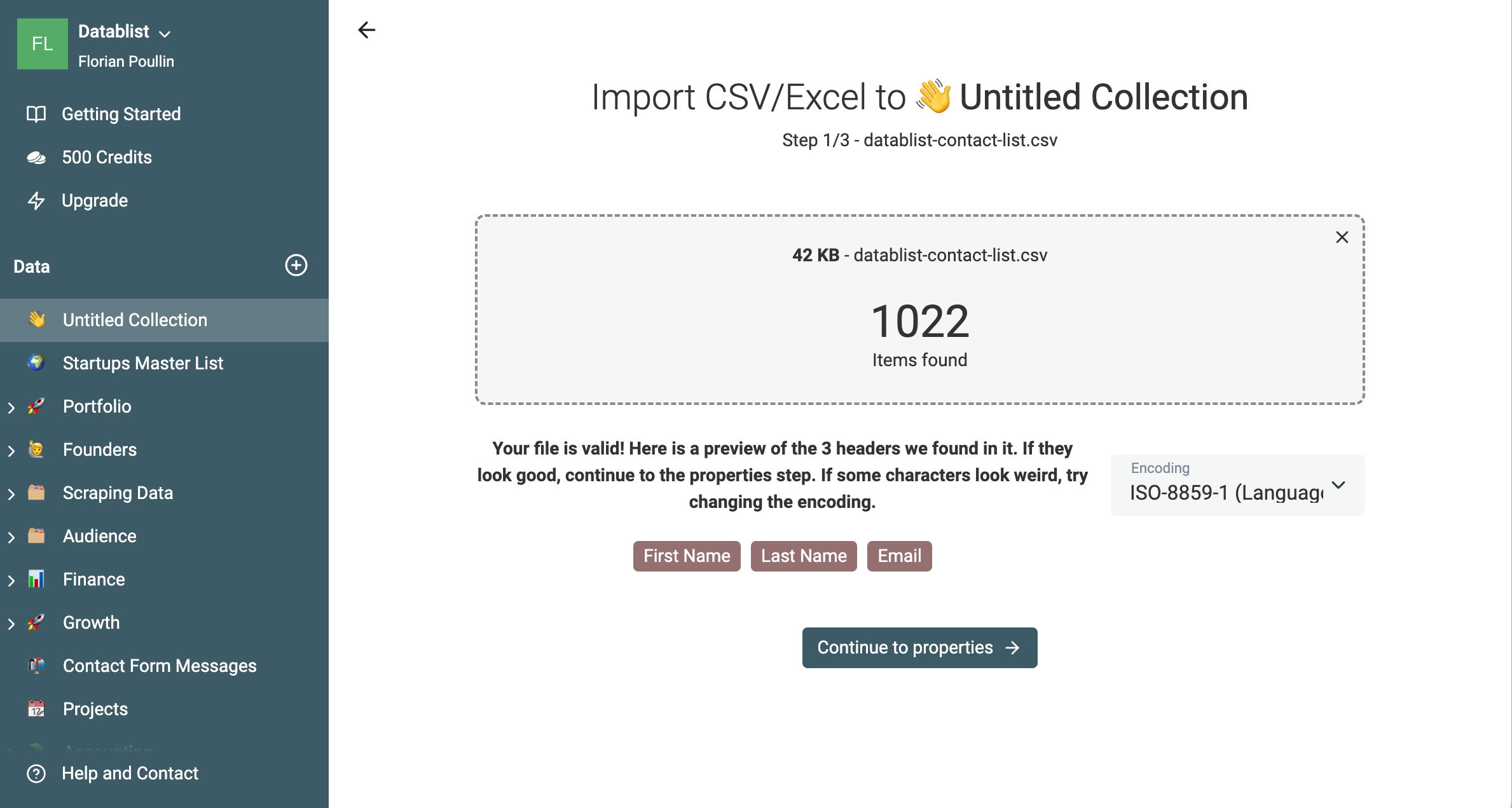This screenshot has height=808, width=1512.
Task: Close the file preview card
Action: point(1342,237)
